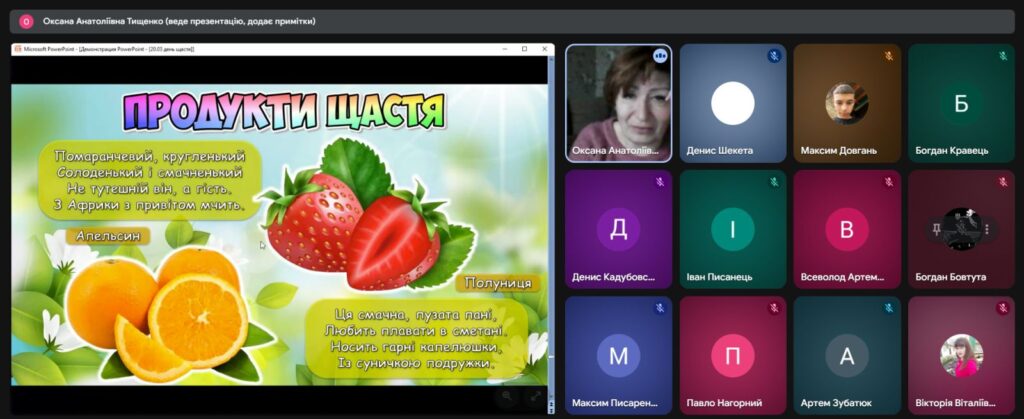Screen dimensions: 1024x419
Task: Click the muted mic icon on Богдан Кравець's tile
Action: 1001,56
